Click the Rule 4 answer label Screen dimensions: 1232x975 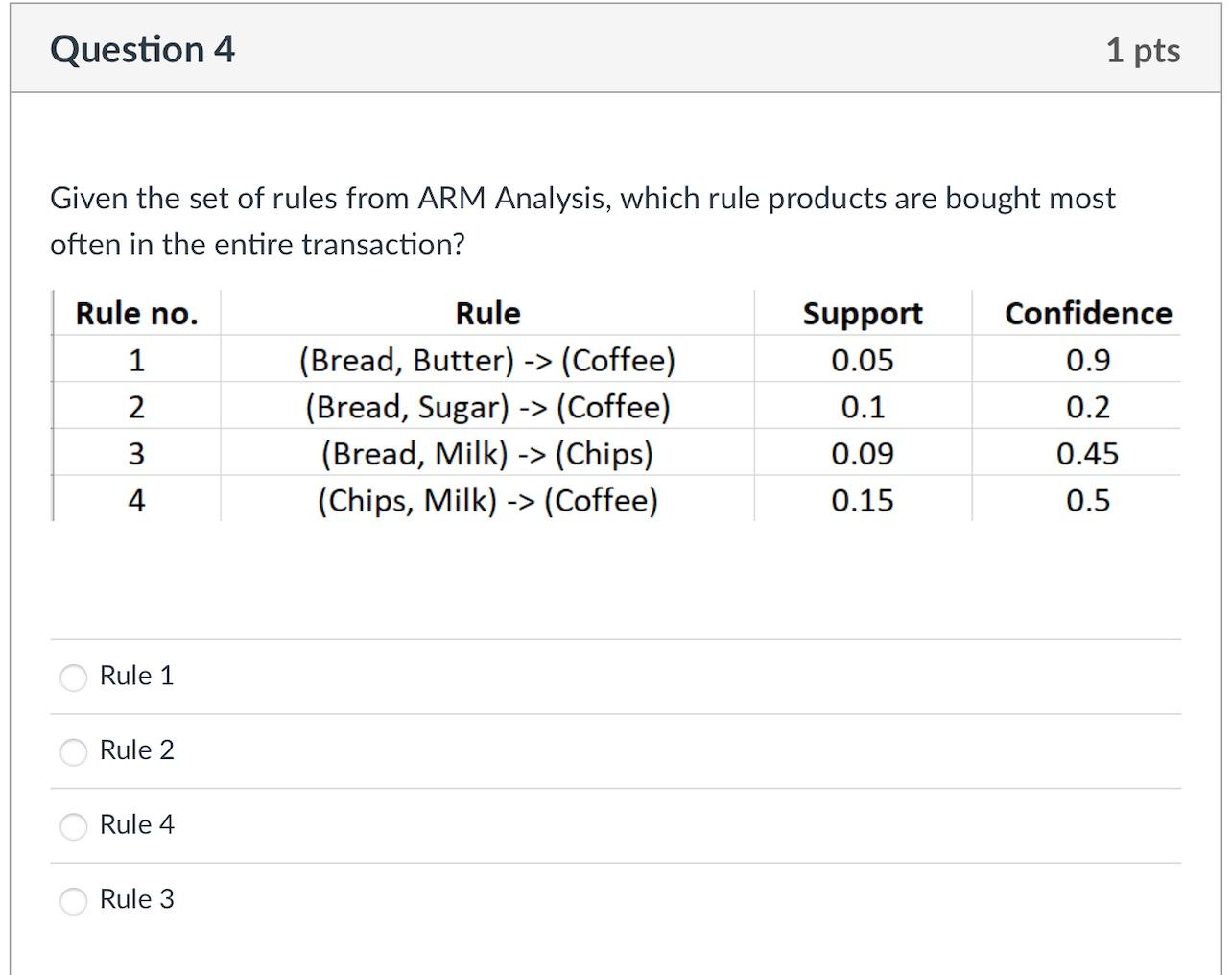coord(137,824)
